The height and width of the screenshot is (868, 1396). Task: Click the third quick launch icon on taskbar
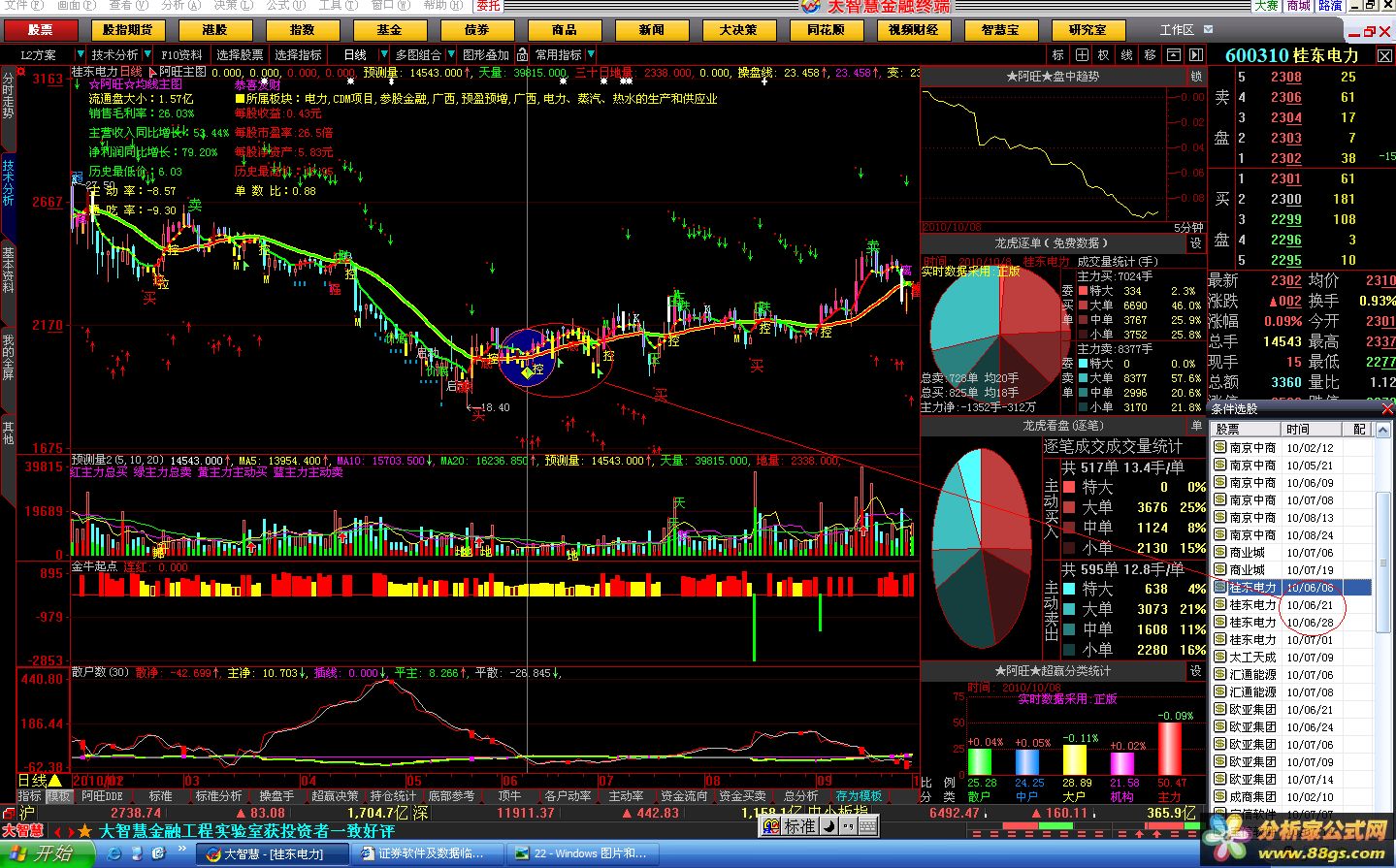coord(158,853)
